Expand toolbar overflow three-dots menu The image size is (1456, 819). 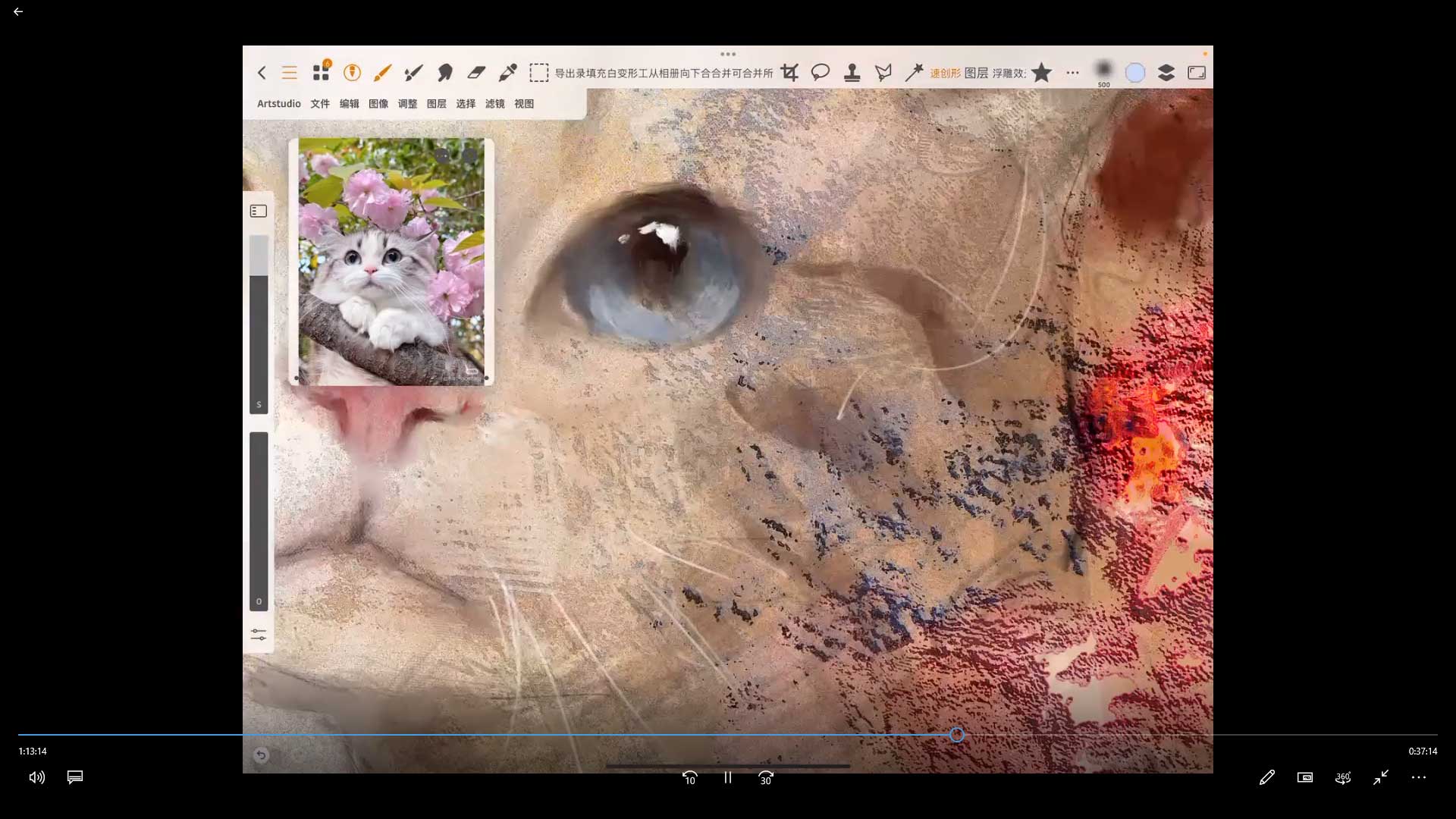(x=1072, y=73)
